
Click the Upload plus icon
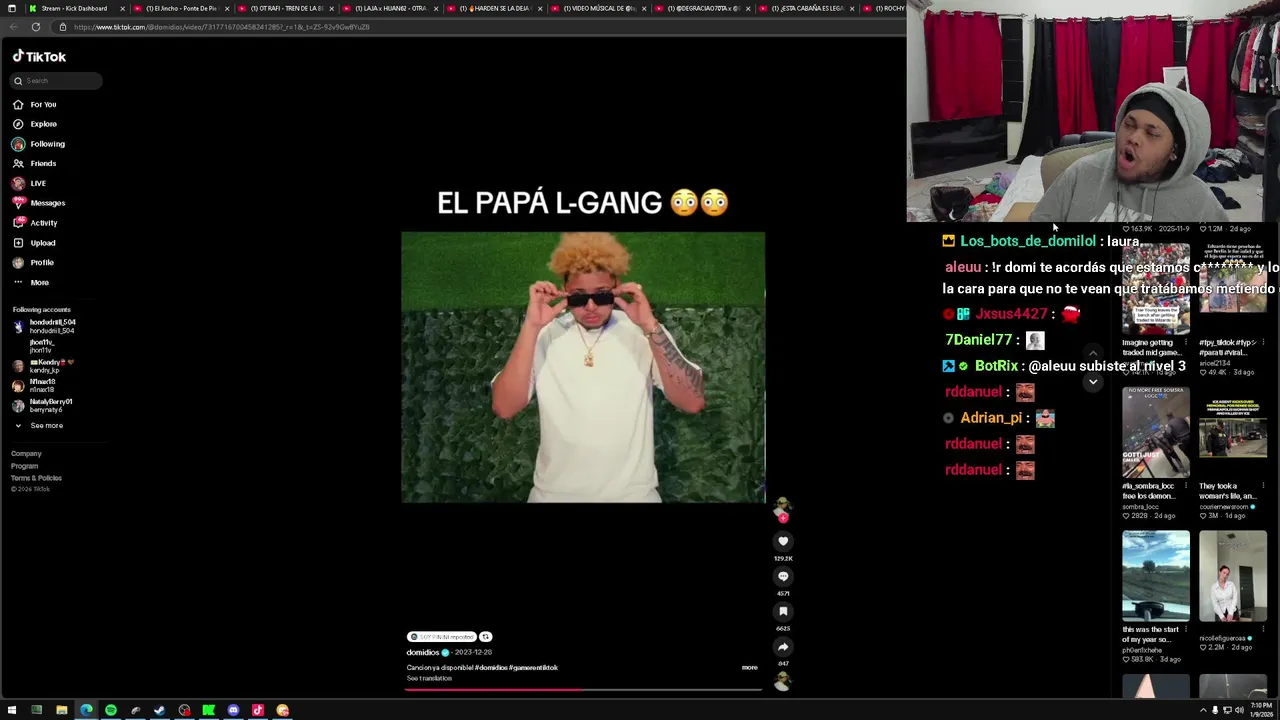(18, 243)
